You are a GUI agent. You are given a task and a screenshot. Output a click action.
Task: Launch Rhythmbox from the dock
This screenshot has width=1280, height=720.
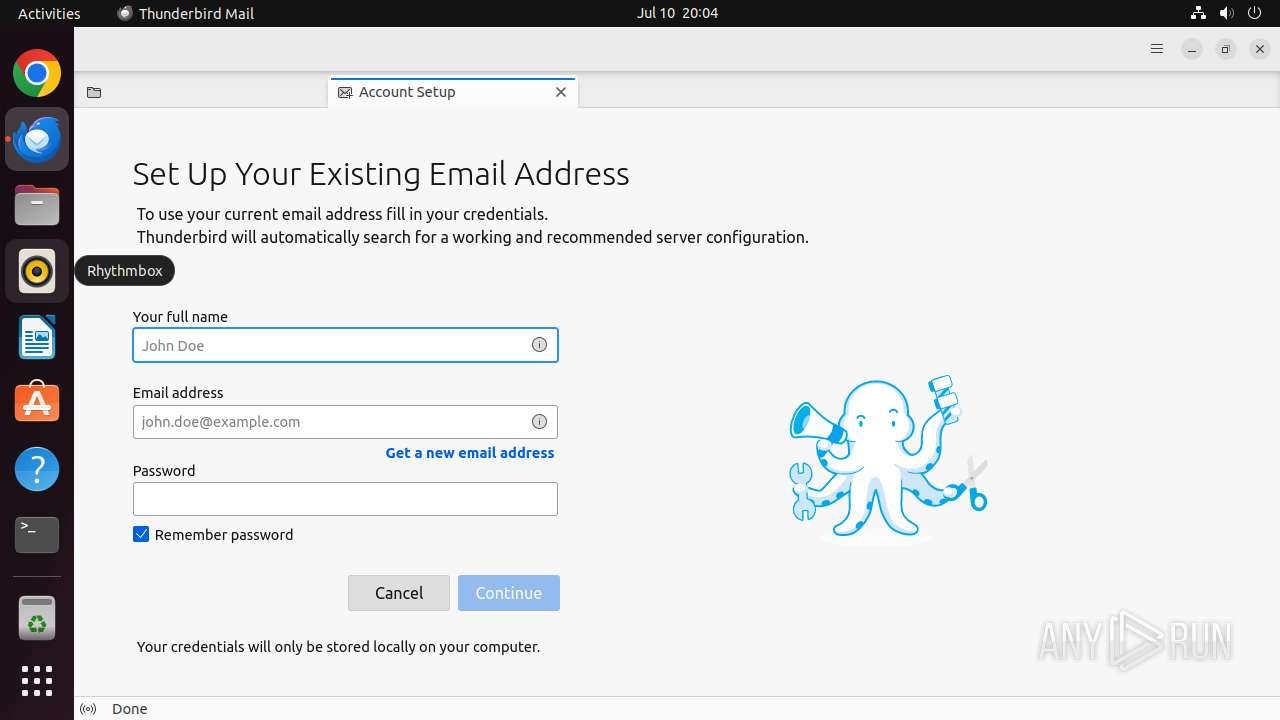click(37, 271)
